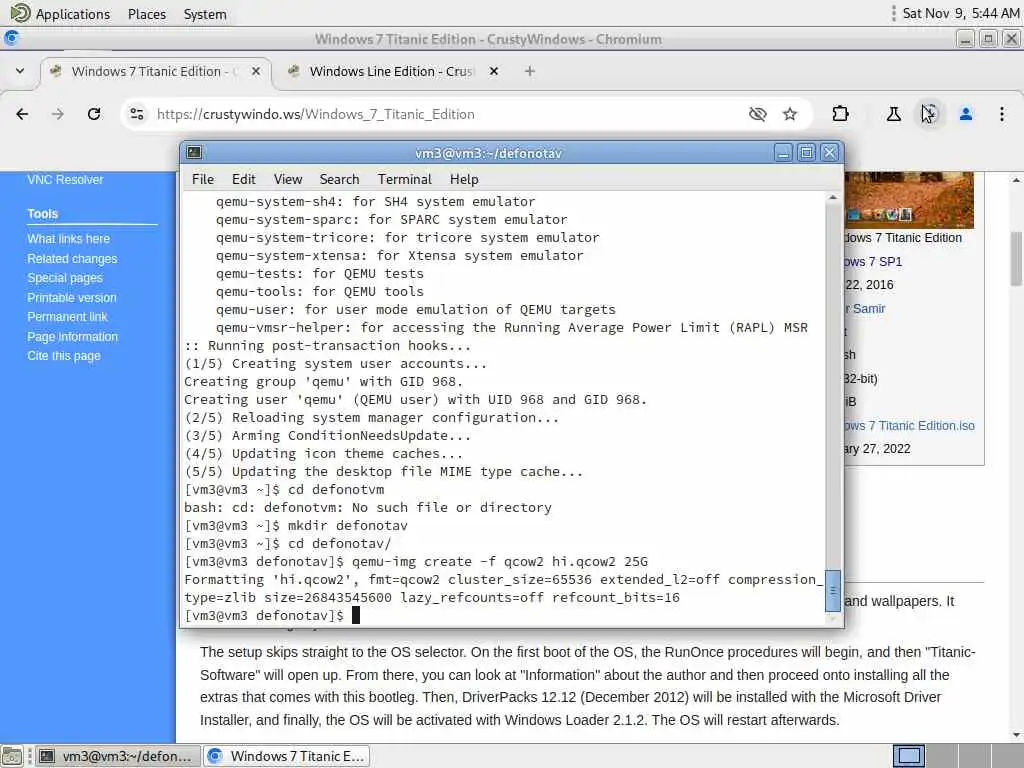Image resolution: width=1024 pixels, height=768 pixels.
Task: Click the forward navigation arrow
Action: click(58, 114)
